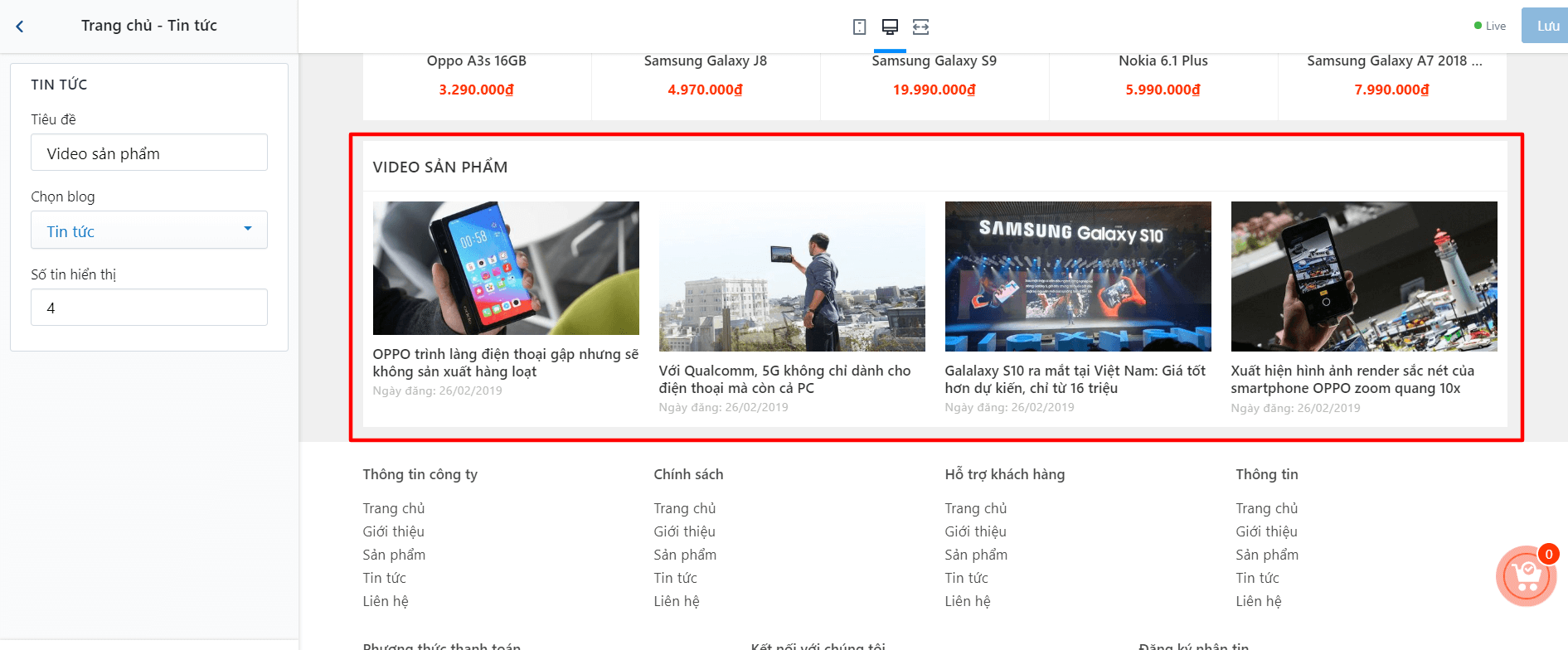Click Giới thiệu under Hỗ trợ khách hàng
This screenshot has width=1568, height=650.
(x=975, y=531)
